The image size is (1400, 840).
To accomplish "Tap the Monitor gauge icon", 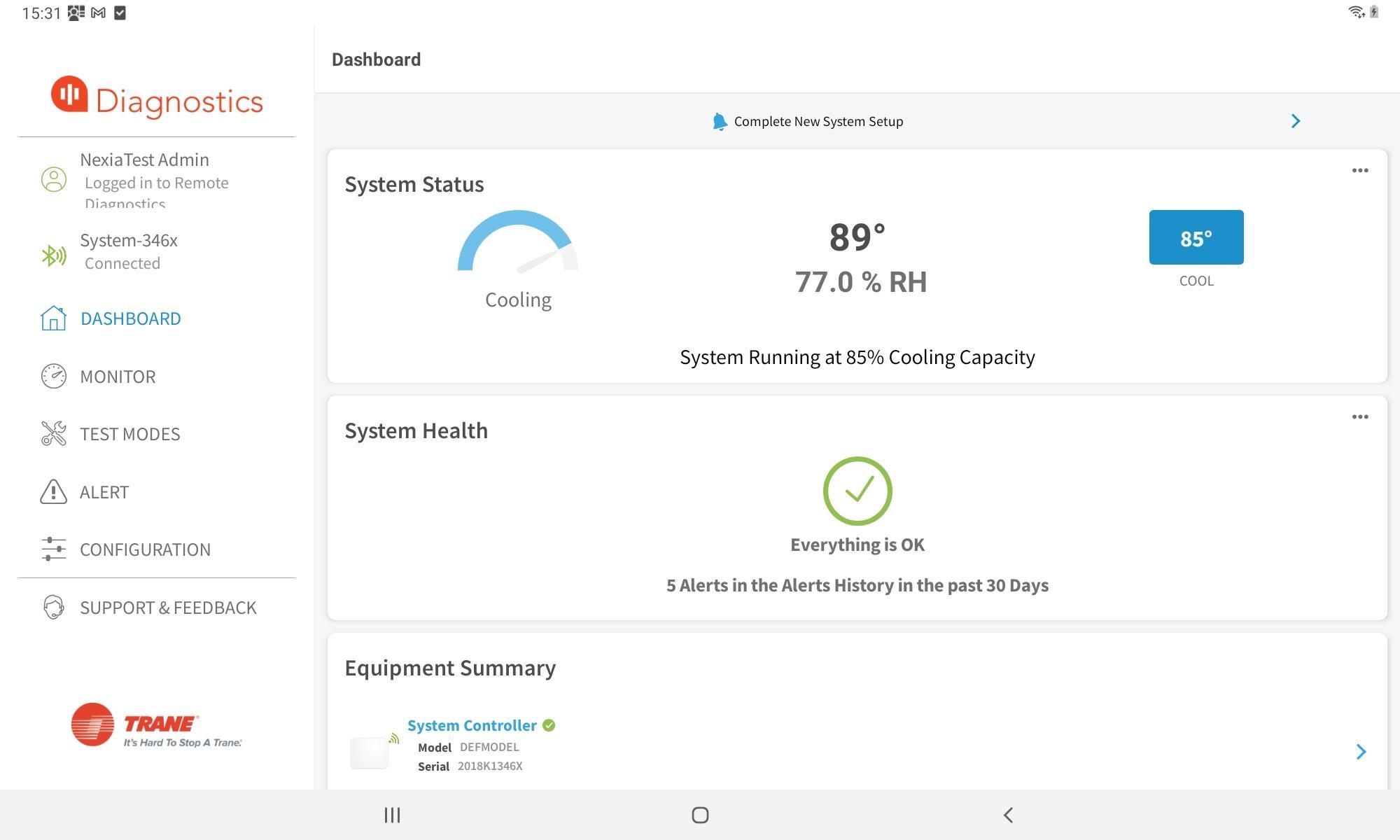I will point(53,376).
